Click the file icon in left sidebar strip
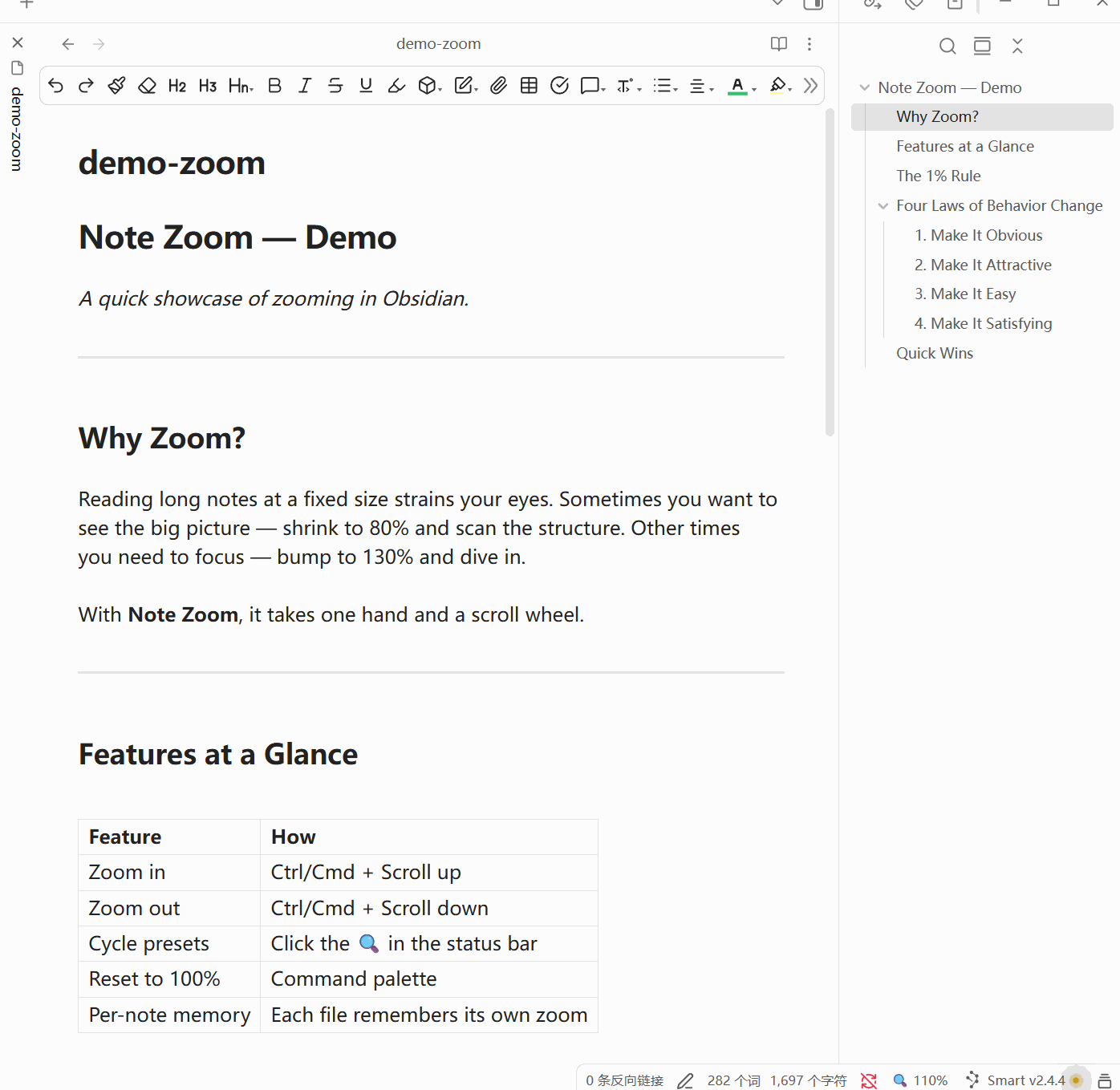Image resolution: width=1120 pixels, height=1090 pixels. coord(18,68)
